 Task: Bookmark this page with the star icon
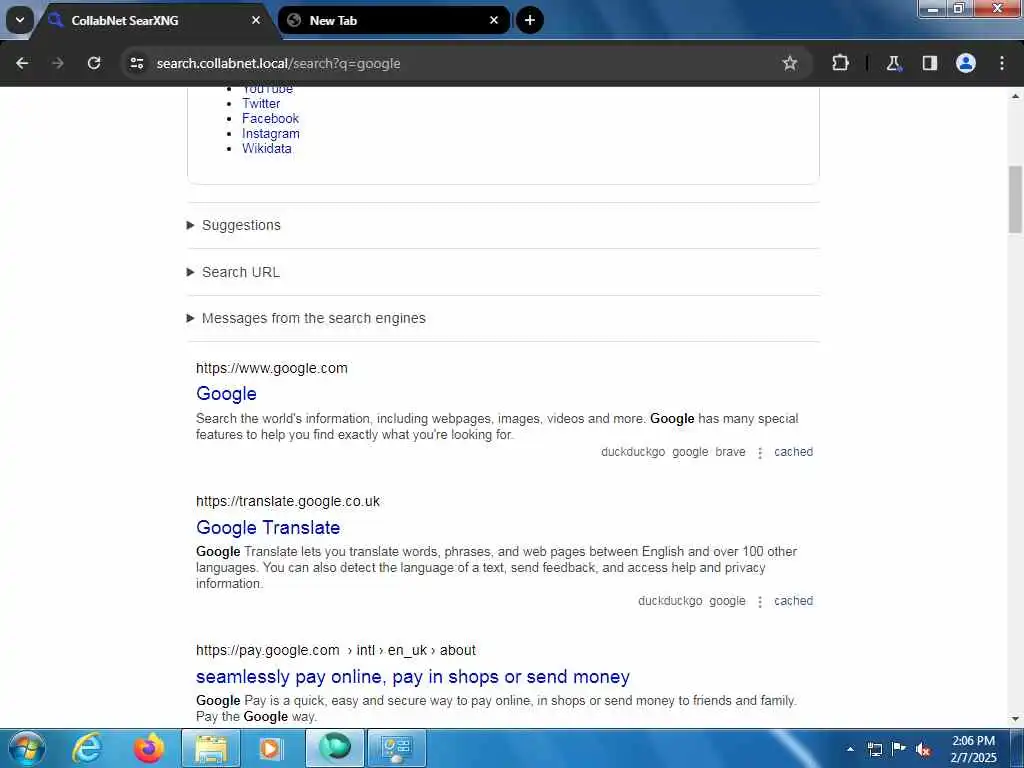(790, 63)
